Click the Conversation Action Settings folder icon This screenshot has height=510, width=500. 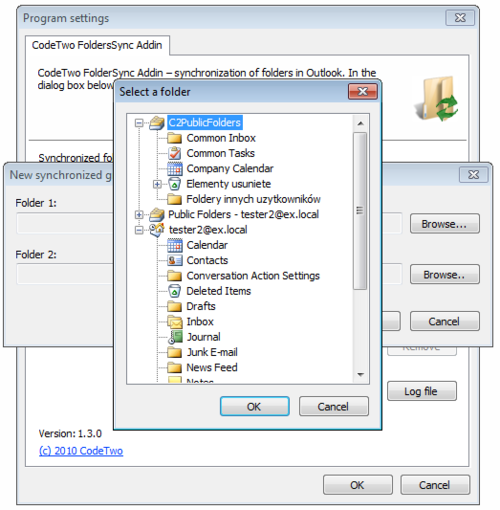pyautogui.click(x=175, y=276)
